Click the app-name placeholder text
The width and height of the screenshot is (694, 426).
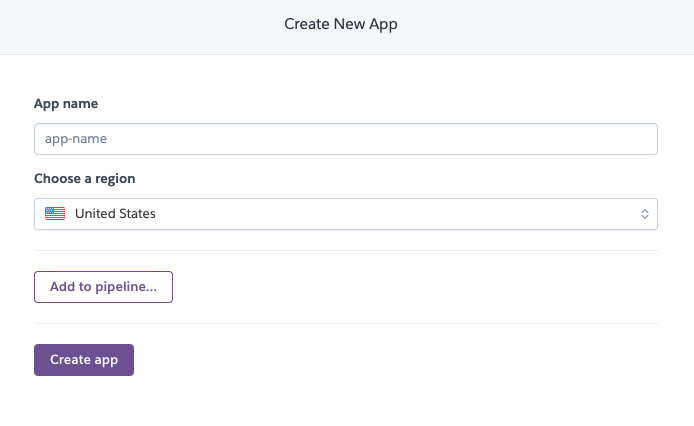[x=76, y=139]
